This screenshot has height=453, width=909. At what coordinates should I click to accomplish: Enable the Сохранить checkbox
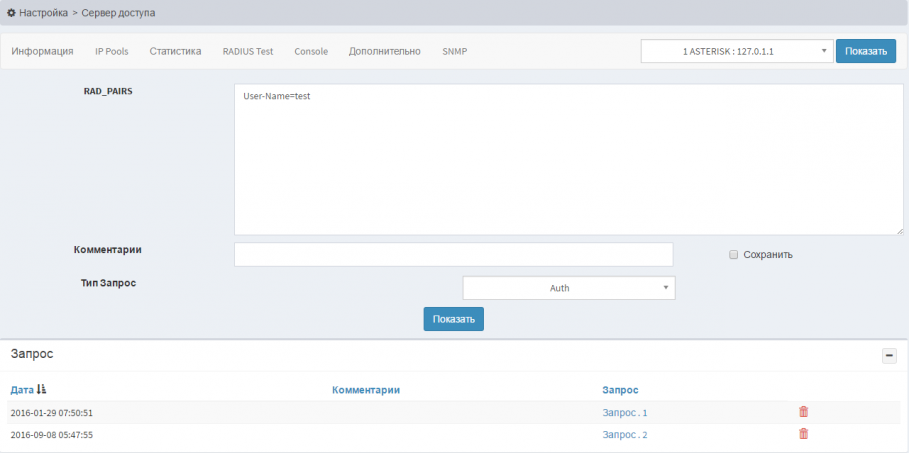(x=734, y=255)
